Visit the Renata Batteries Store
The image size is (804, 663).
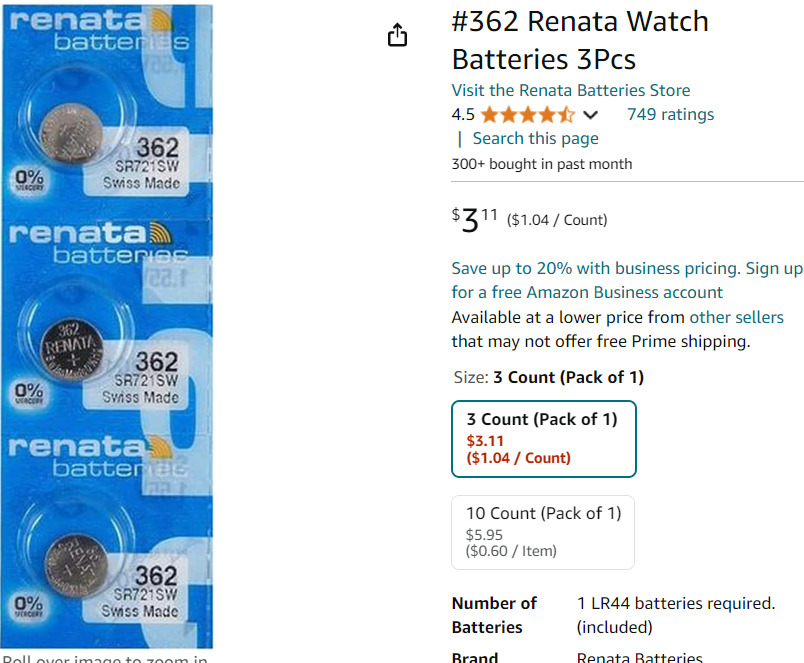point(570,90)
